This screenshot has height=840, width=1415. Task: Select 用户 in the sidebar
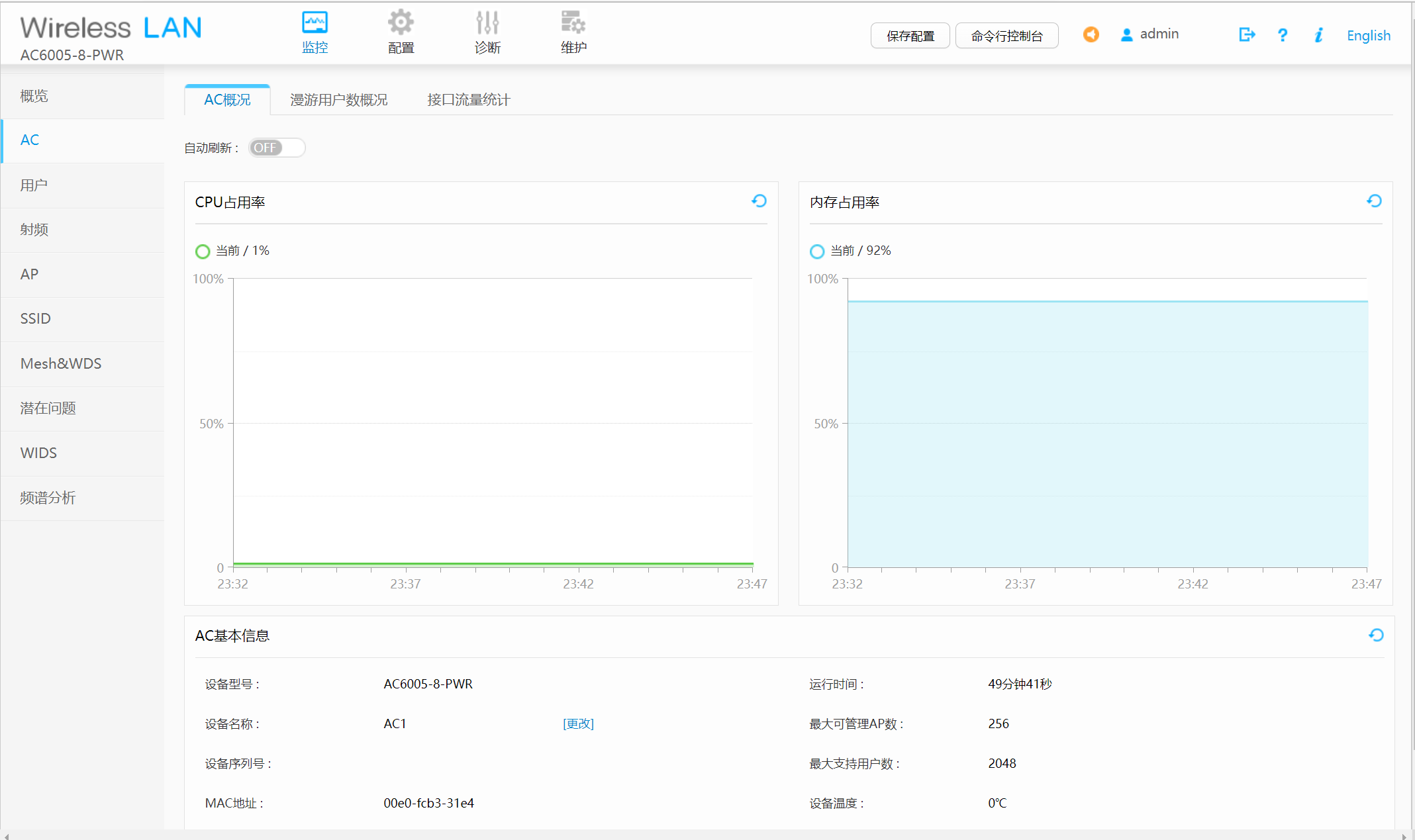pyautogui.click(x=82, y=185)
